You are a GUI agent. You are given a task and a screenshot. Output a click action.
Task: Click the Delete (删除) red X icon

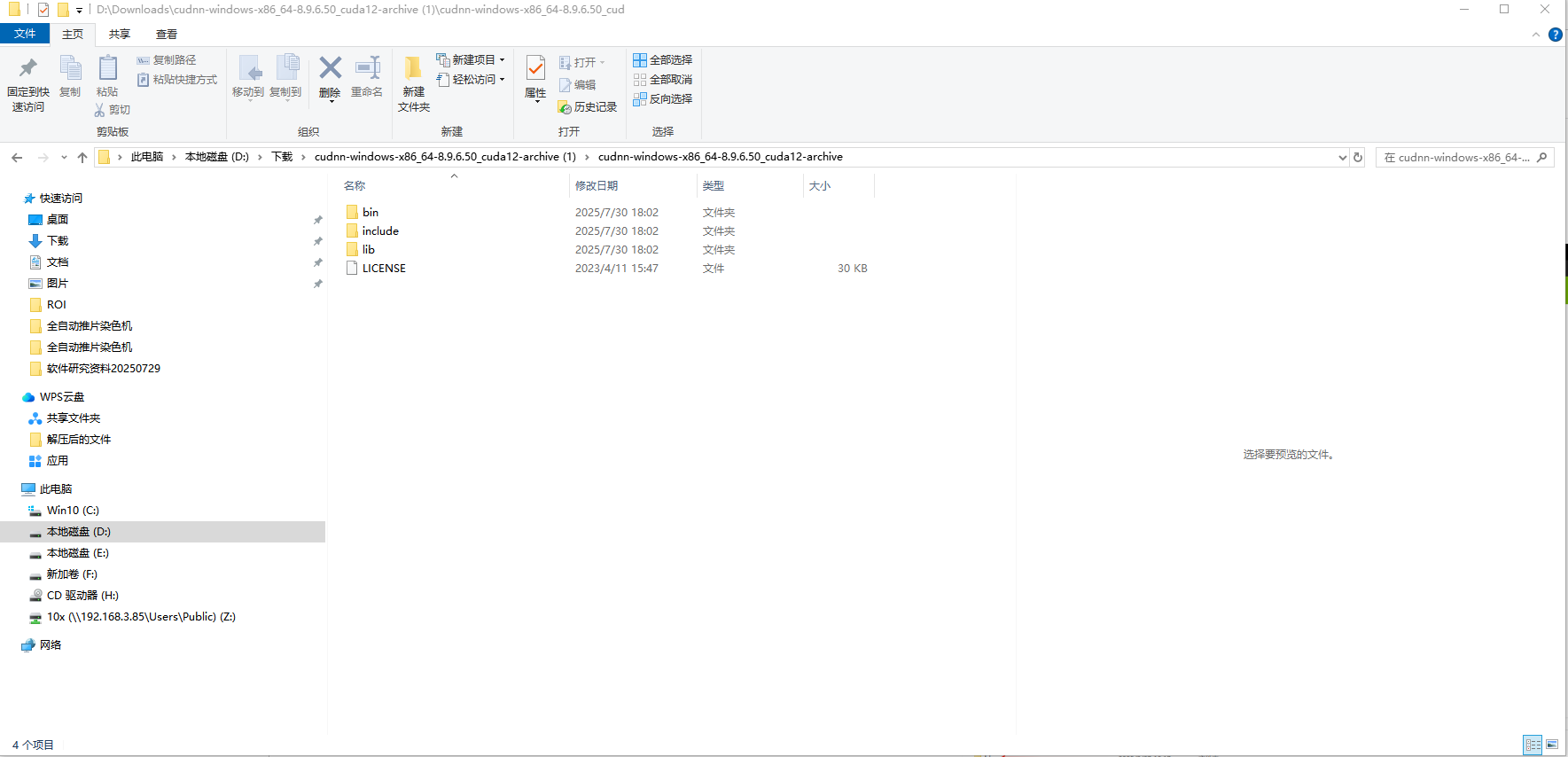click(x=330, y=68)
